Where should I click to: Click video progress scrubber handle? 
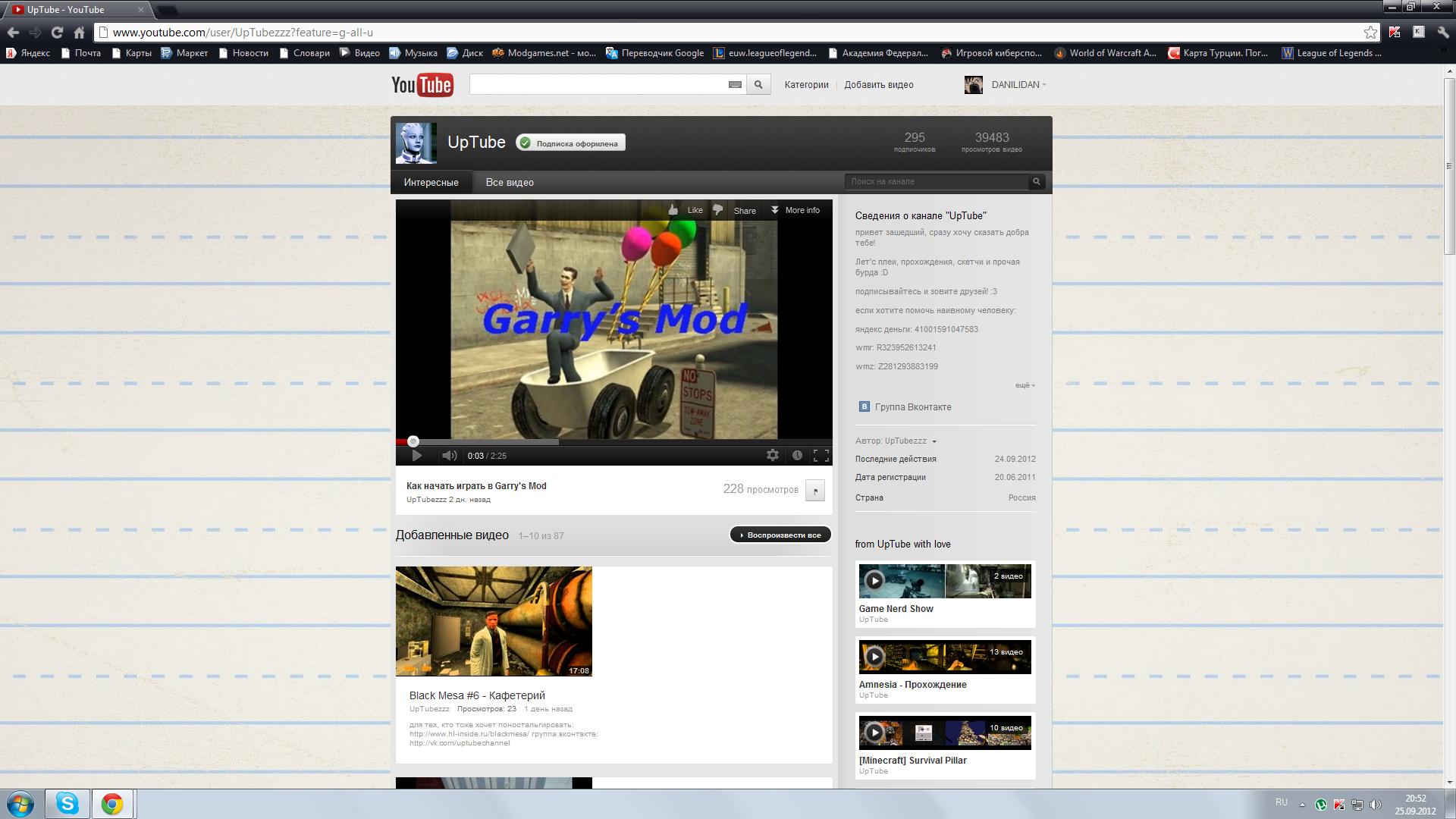(413, 441)
